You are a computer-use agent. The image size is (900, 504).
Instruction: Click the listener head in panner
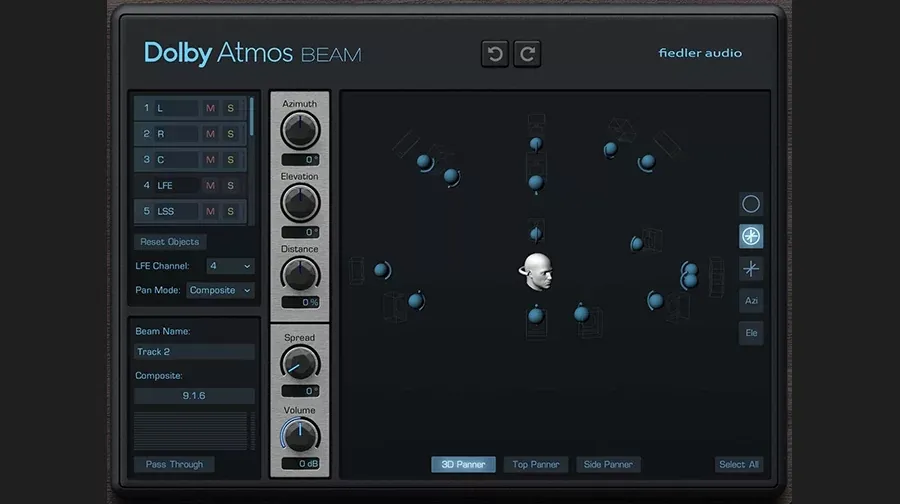click(x=537, y=272)
